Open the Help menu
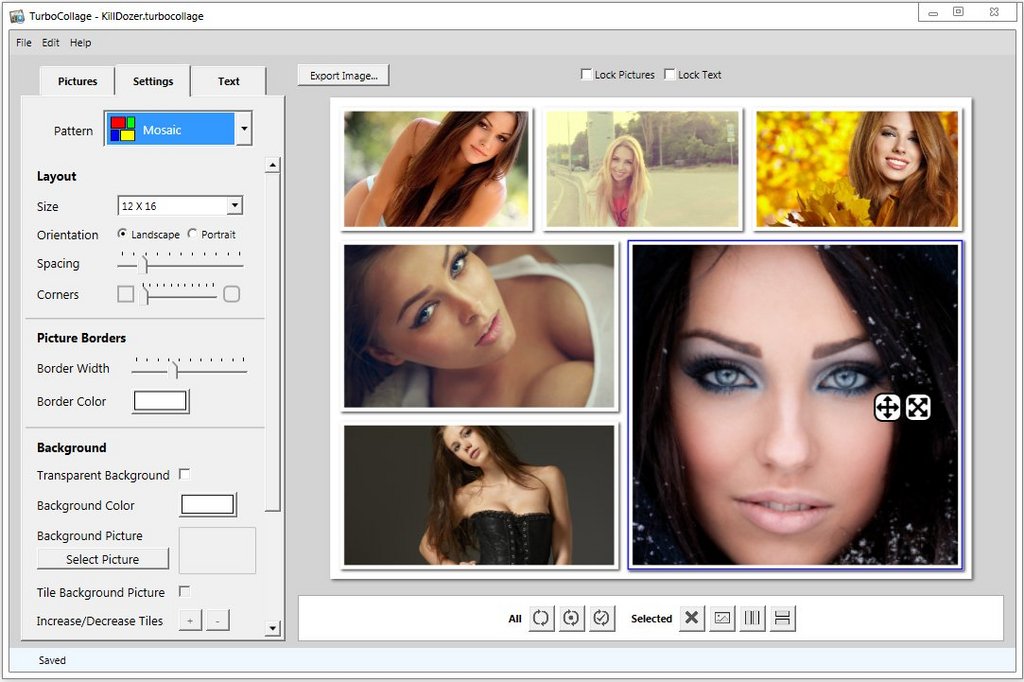 coord(80,42)
